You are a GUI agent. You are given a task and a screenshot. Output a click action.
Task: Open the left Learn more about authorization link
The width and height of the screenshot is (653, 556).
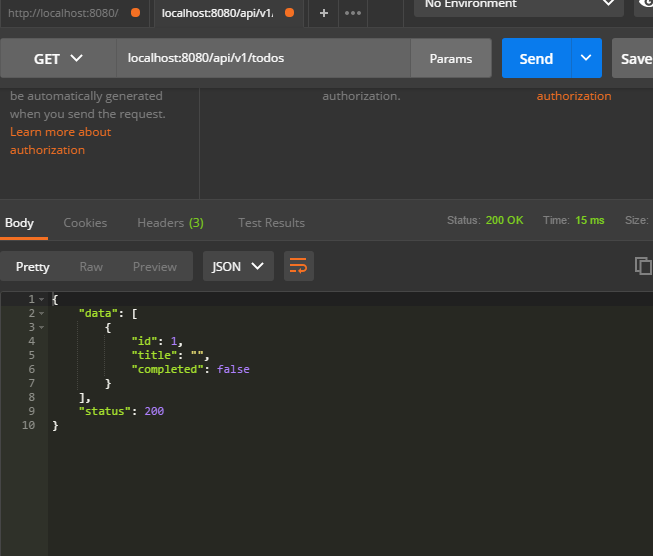[60, 141]
